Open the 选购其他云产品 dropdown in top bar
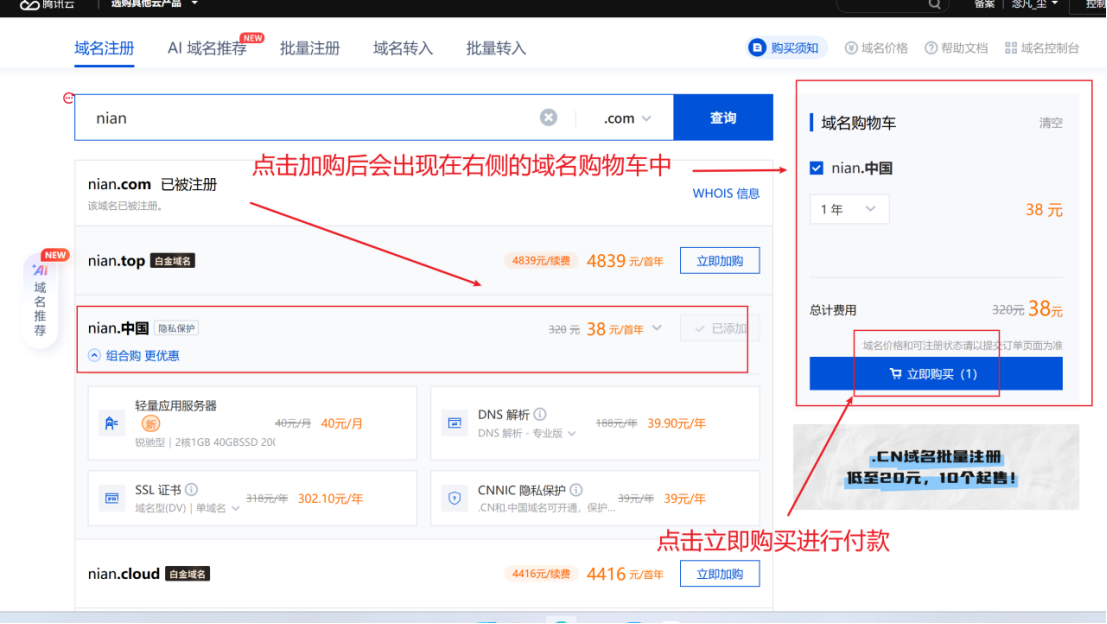This screenshot has height=624, width=1107. click(154, 4)
